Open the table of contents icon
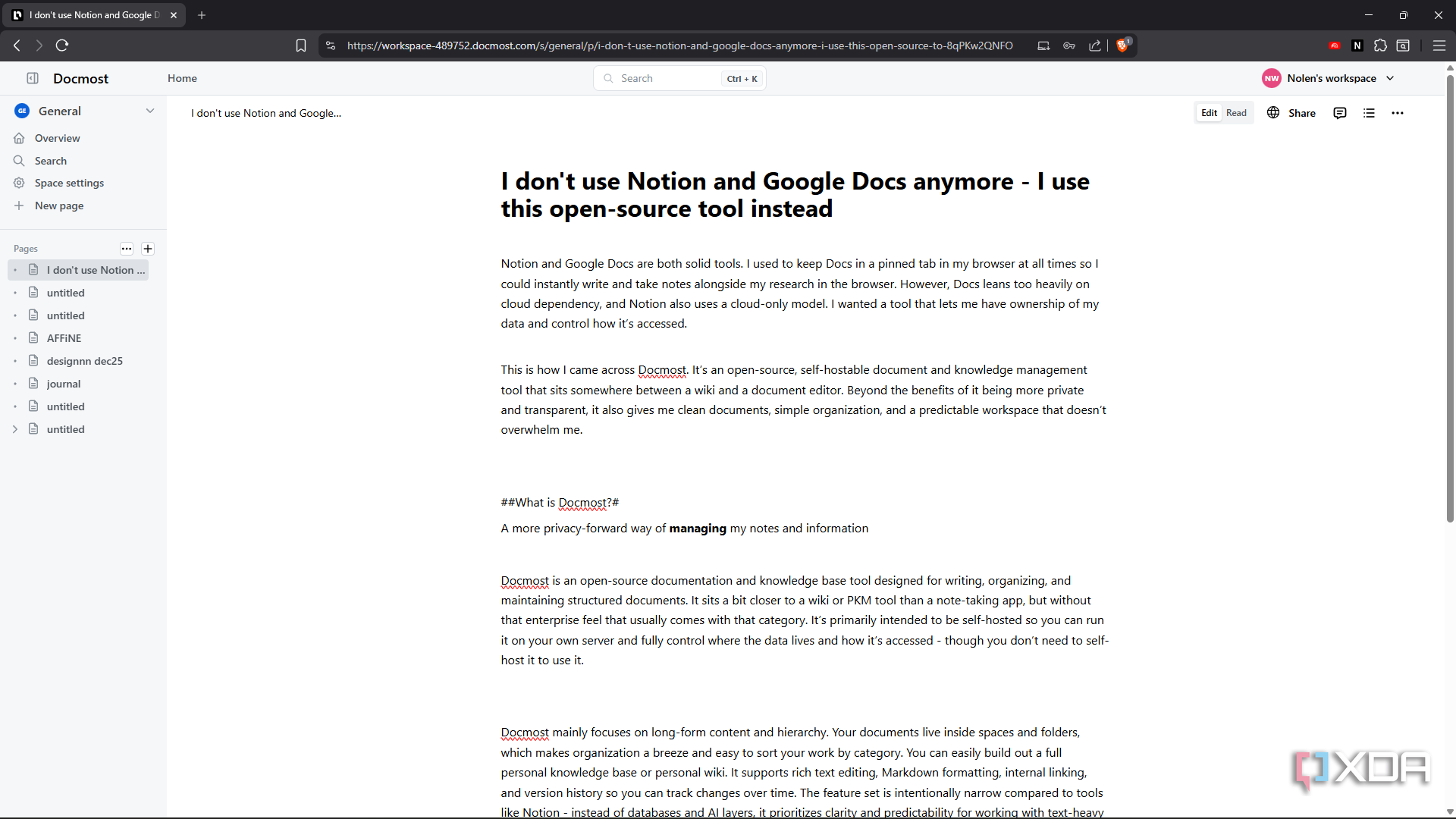This screenshot has width=1456, height=819. (1369, 113)
